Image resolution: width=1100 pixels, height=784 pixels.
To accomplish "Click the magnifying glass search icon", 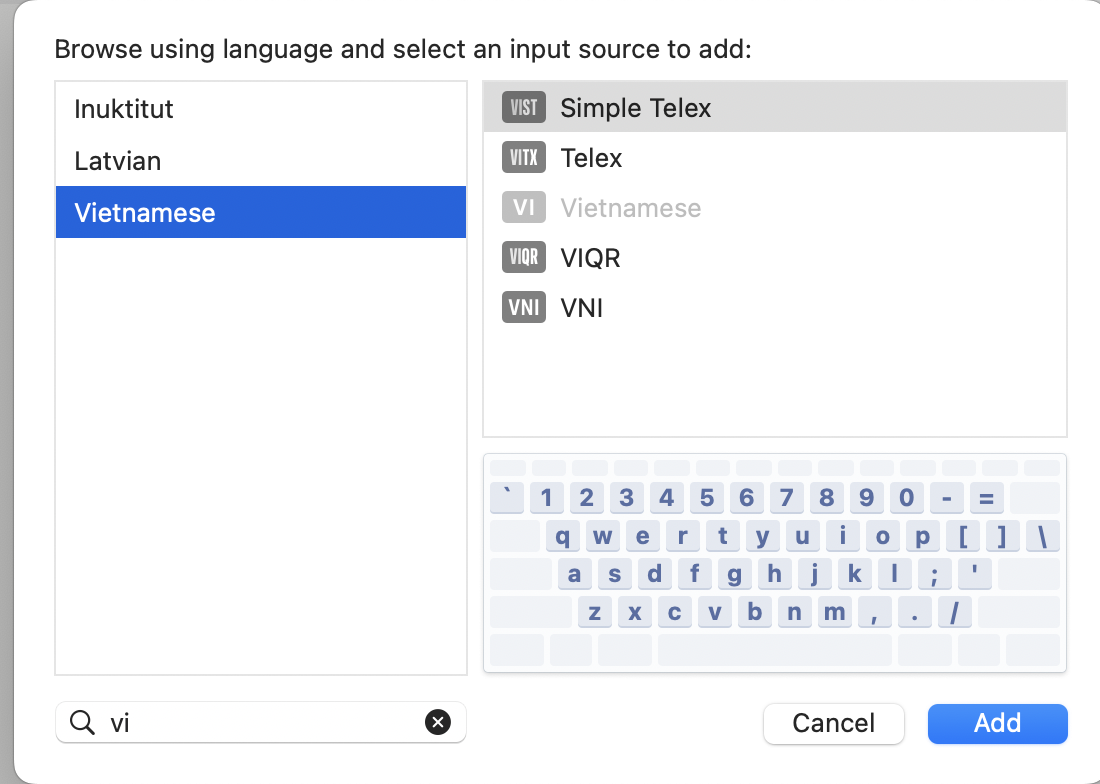I will [82, 722].
